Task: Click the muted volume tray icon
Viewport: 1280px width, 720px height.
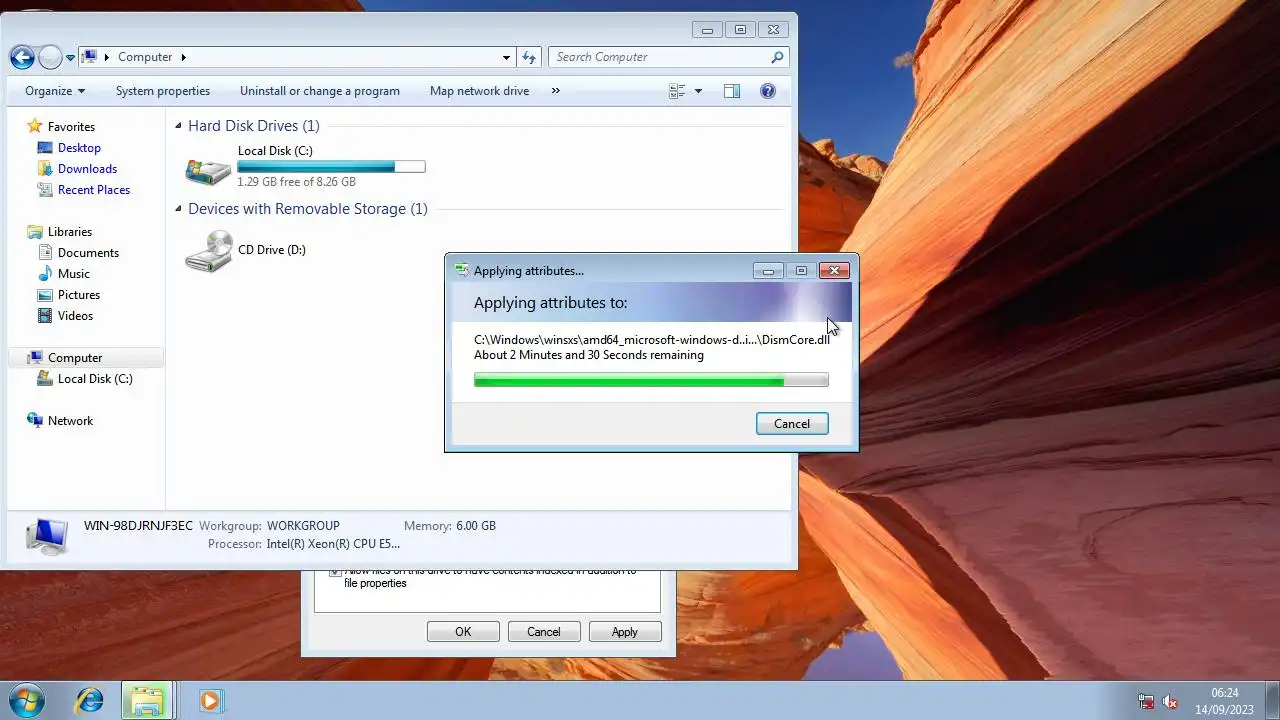Action: [x=1169, y=702]
